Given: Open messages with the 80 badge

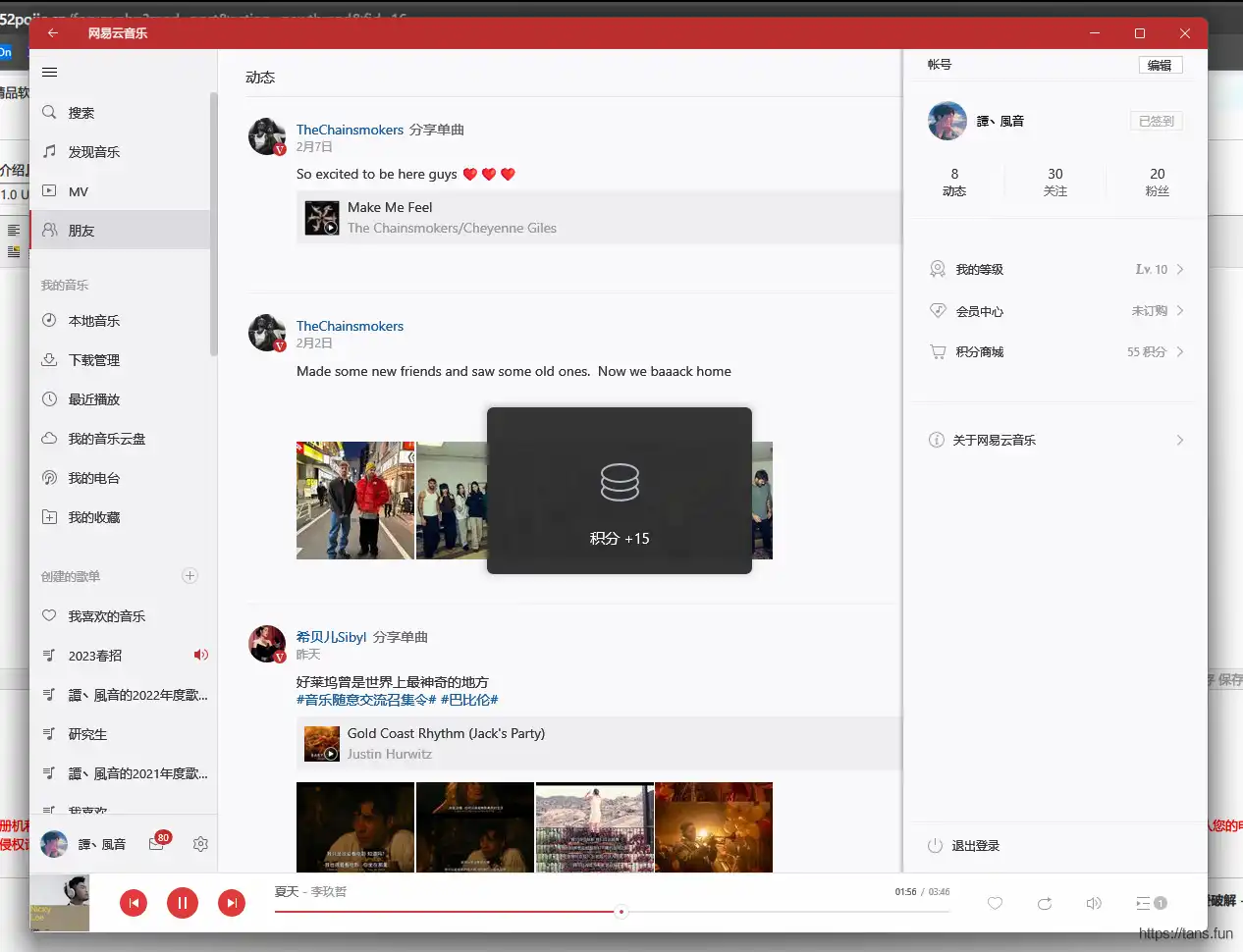Looking at the screenshot, I should 157,843.
